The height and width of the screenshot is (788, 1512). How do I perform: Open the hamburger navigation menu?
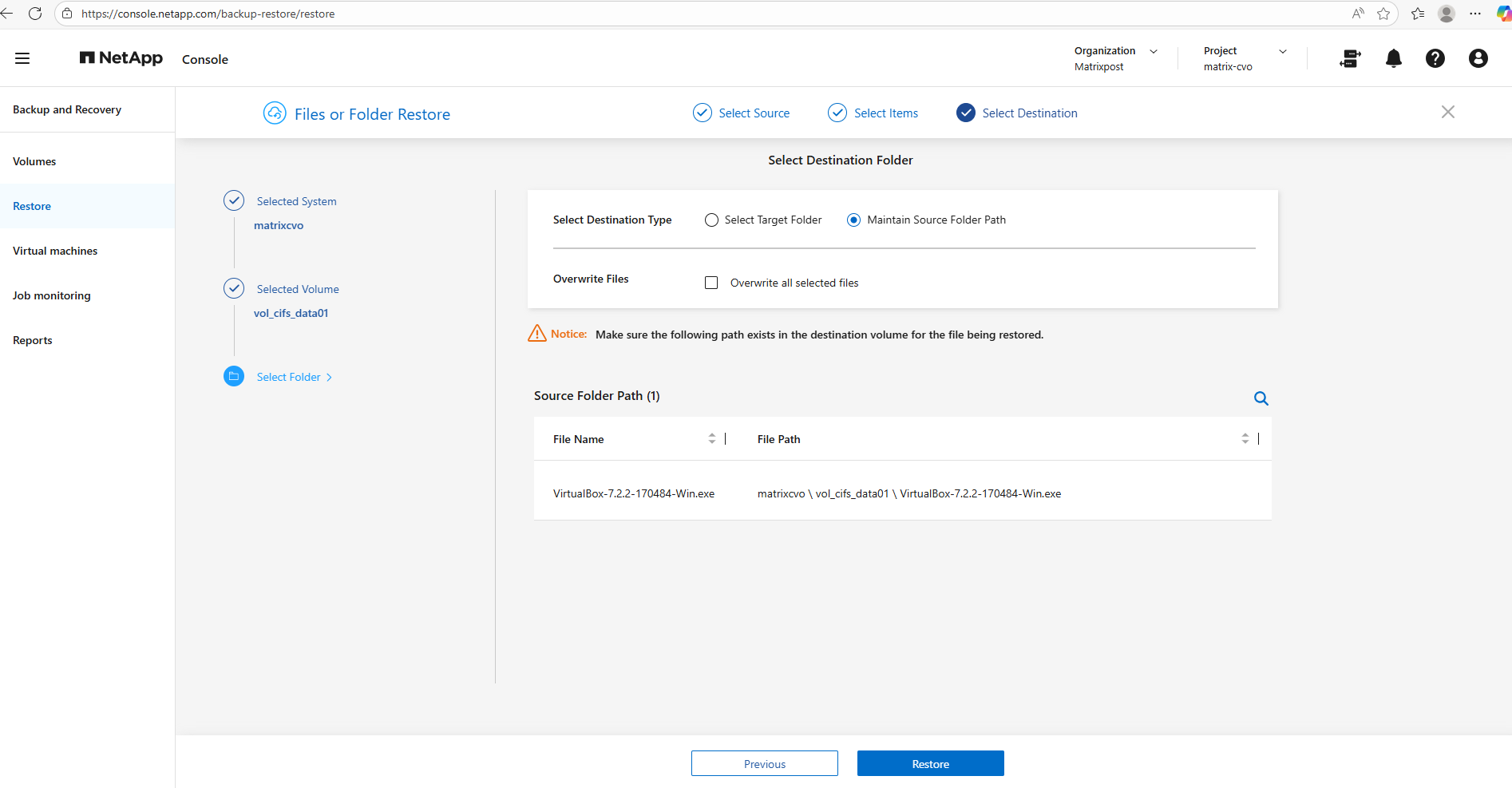point(22,58)
